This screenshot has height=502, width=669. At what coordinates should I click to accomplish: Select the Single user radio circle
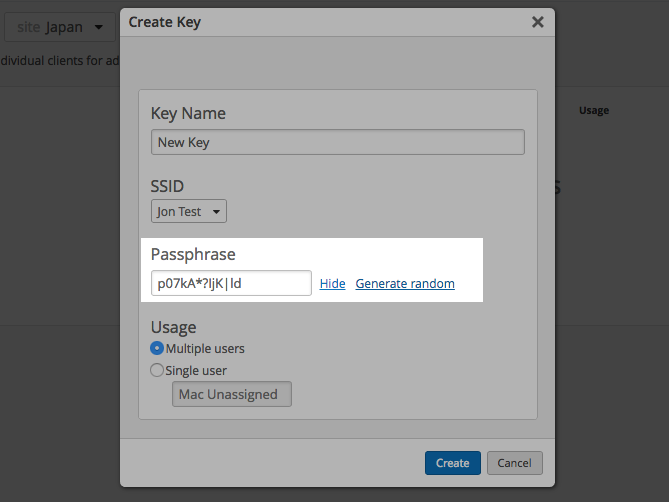point(156,370)
